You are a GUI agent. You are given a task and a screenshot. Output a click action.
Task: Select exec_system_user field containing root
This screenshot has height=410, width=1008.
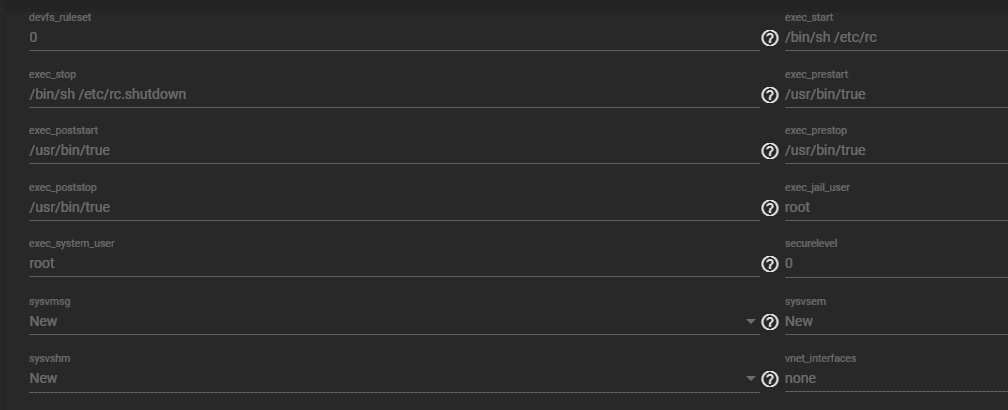394,263
